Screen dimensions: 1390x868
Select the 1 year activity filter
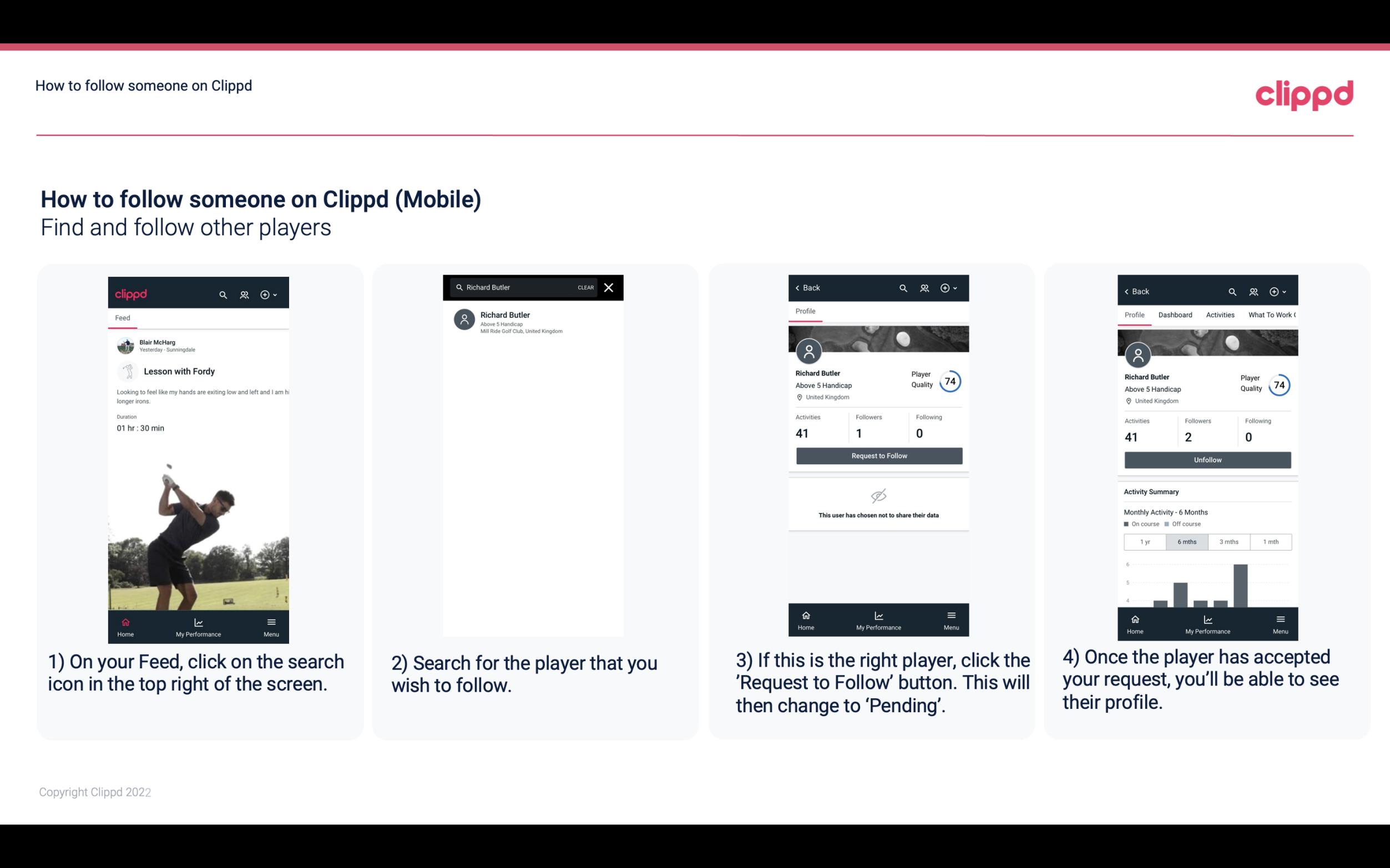coord(1144,541)
